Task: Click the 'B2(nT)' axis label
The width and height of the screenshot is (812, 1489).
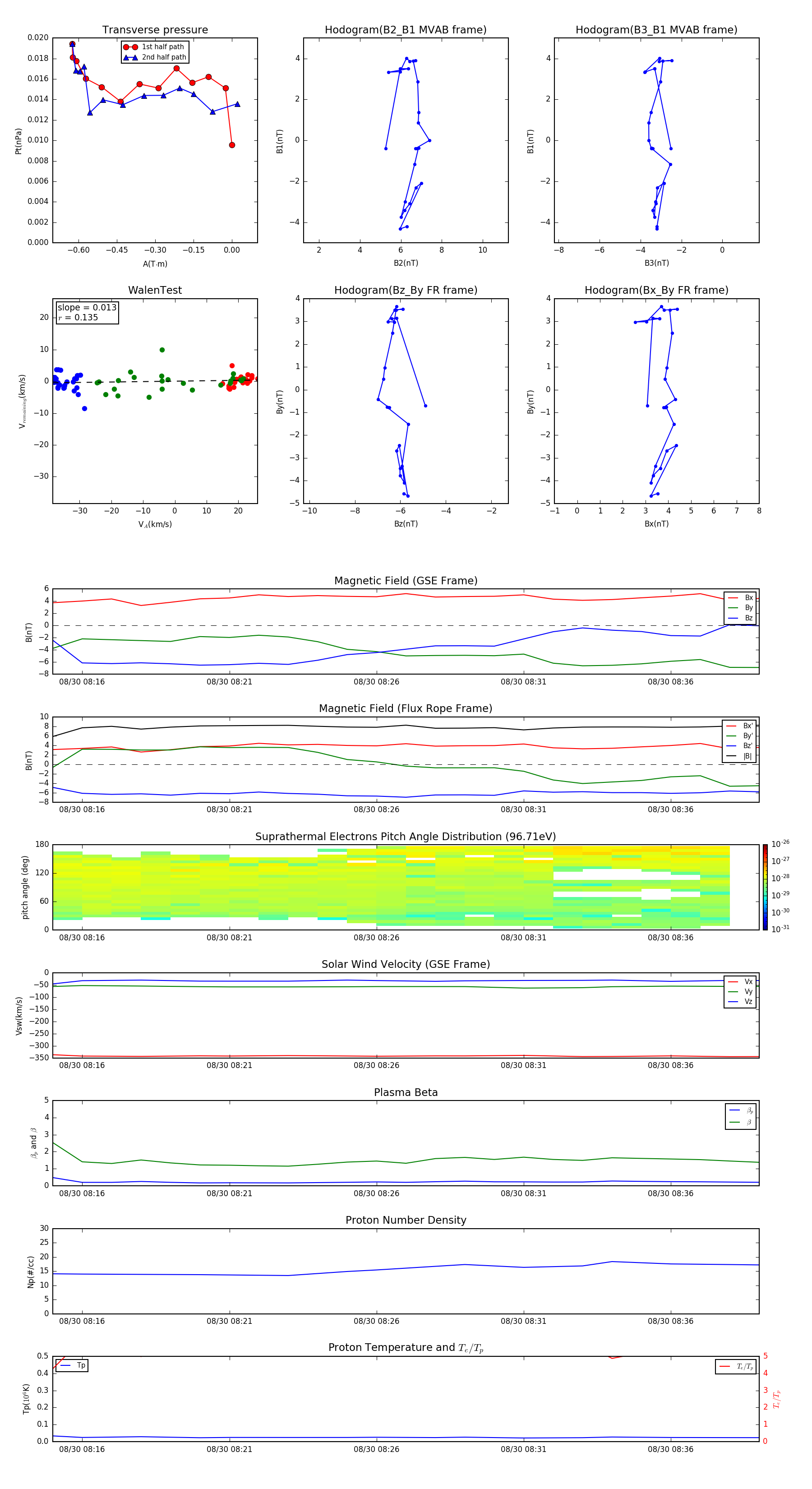Action: [406, 264]
